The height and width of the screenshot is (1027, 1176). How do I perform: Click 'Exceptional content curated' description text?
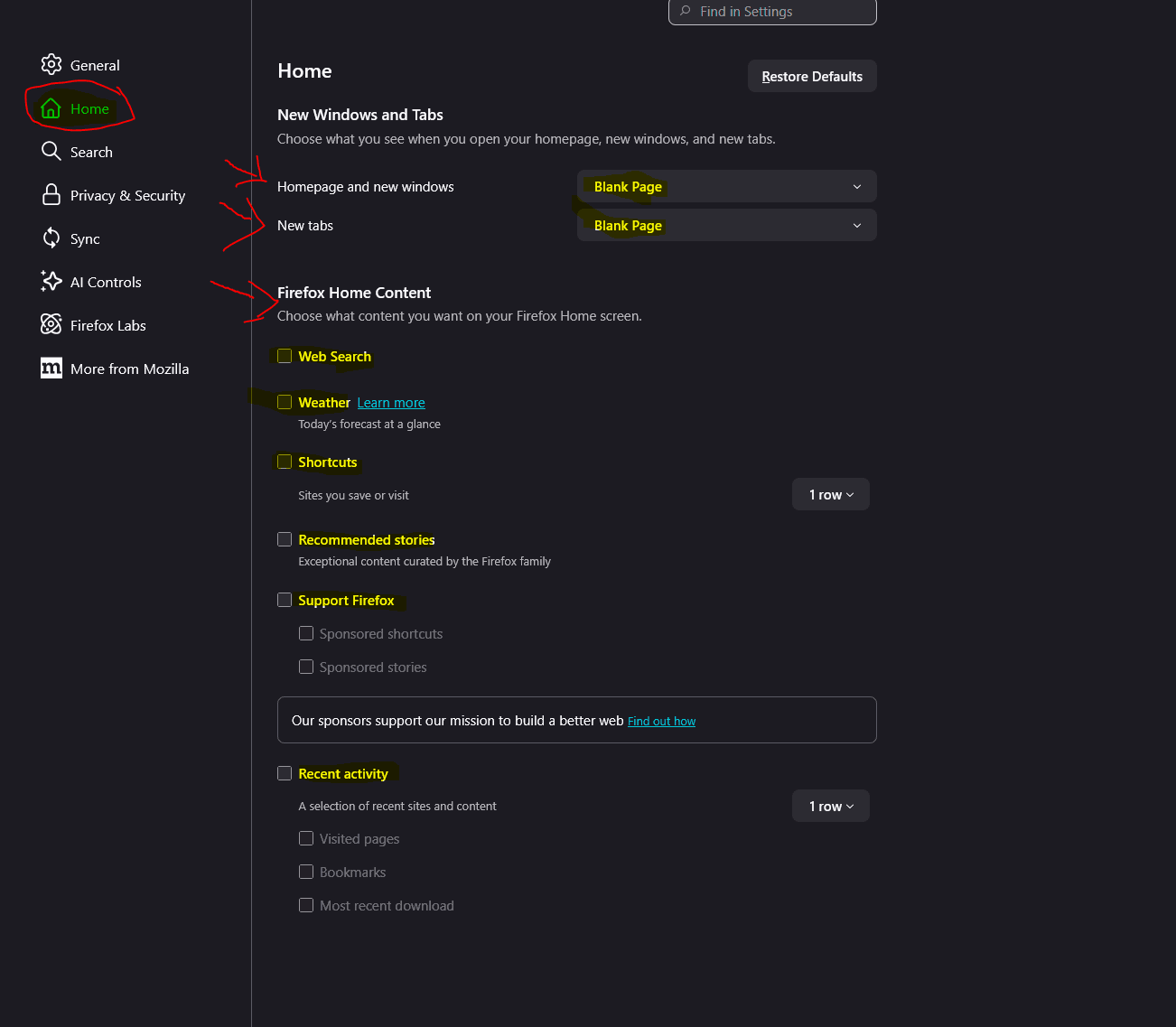(x=425, y=561)
